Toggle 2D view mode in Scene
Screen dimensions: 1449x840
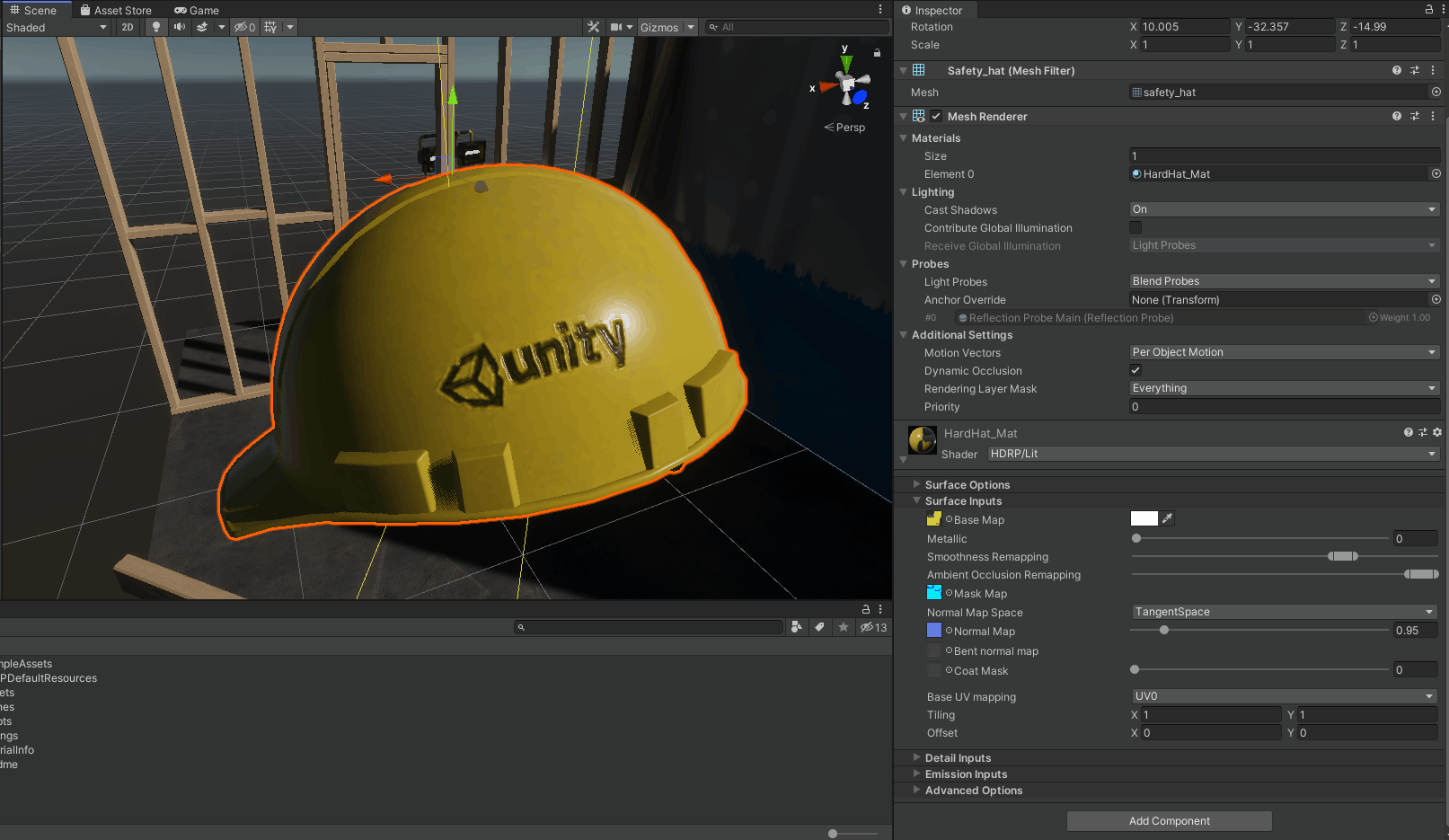[x=128, y=27]
